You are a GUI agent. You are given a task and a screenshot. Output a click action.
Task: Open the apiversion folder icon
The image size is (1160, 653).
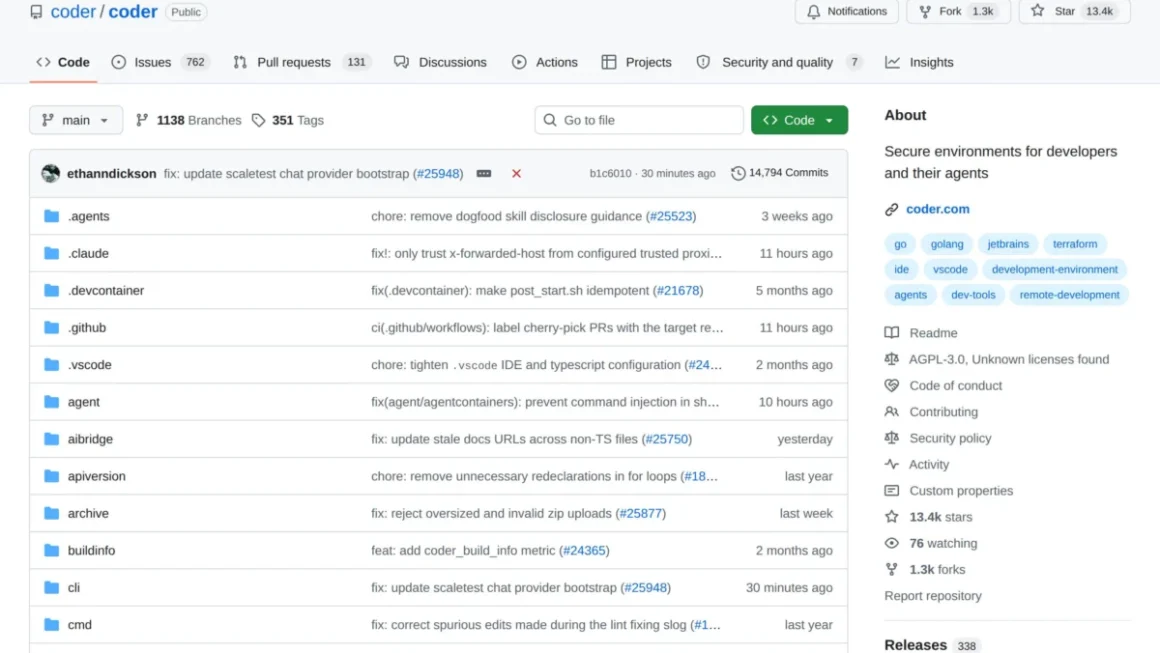pos(51,476)
